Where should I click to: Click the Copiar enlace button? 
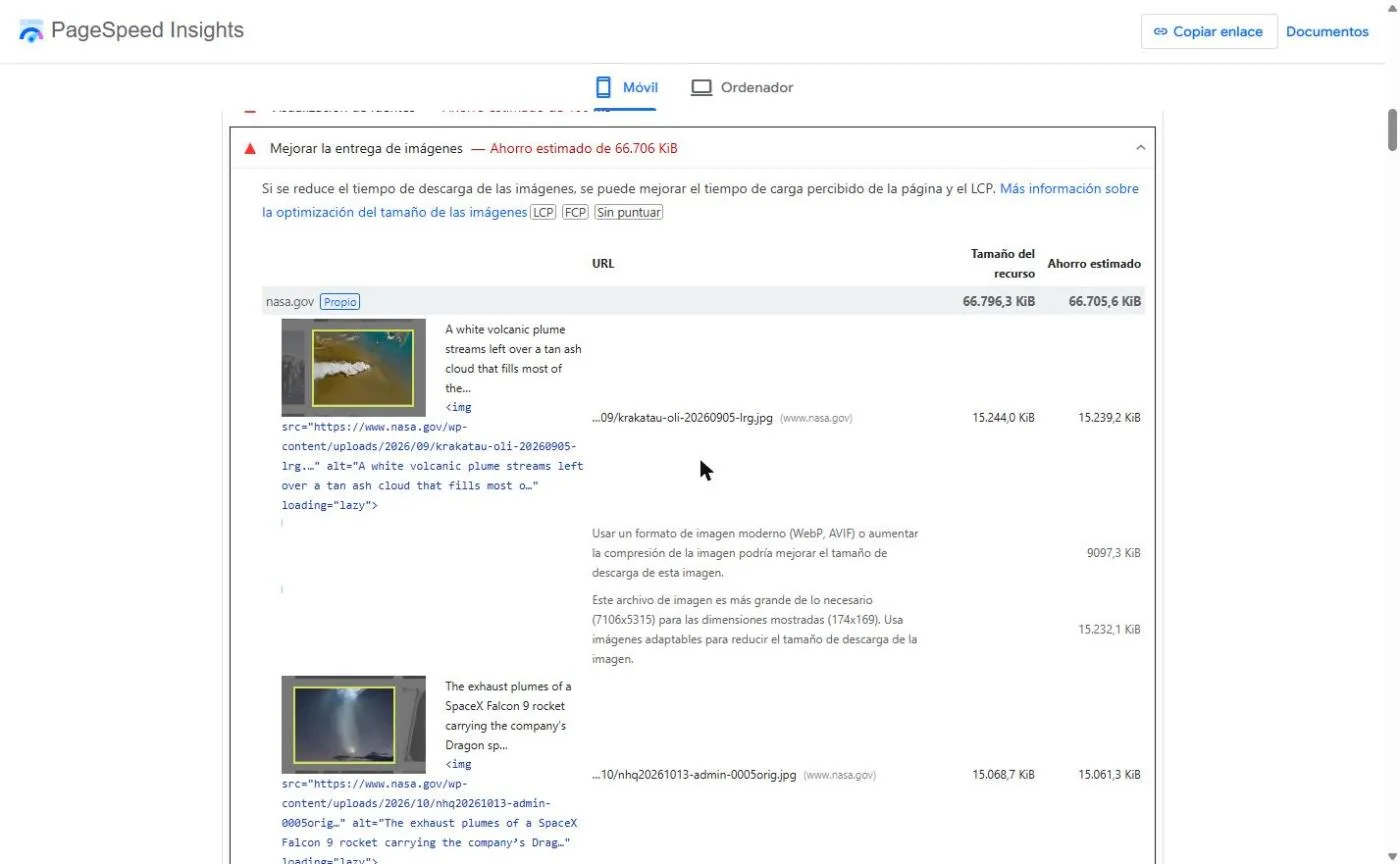[x=1209, y=32]
